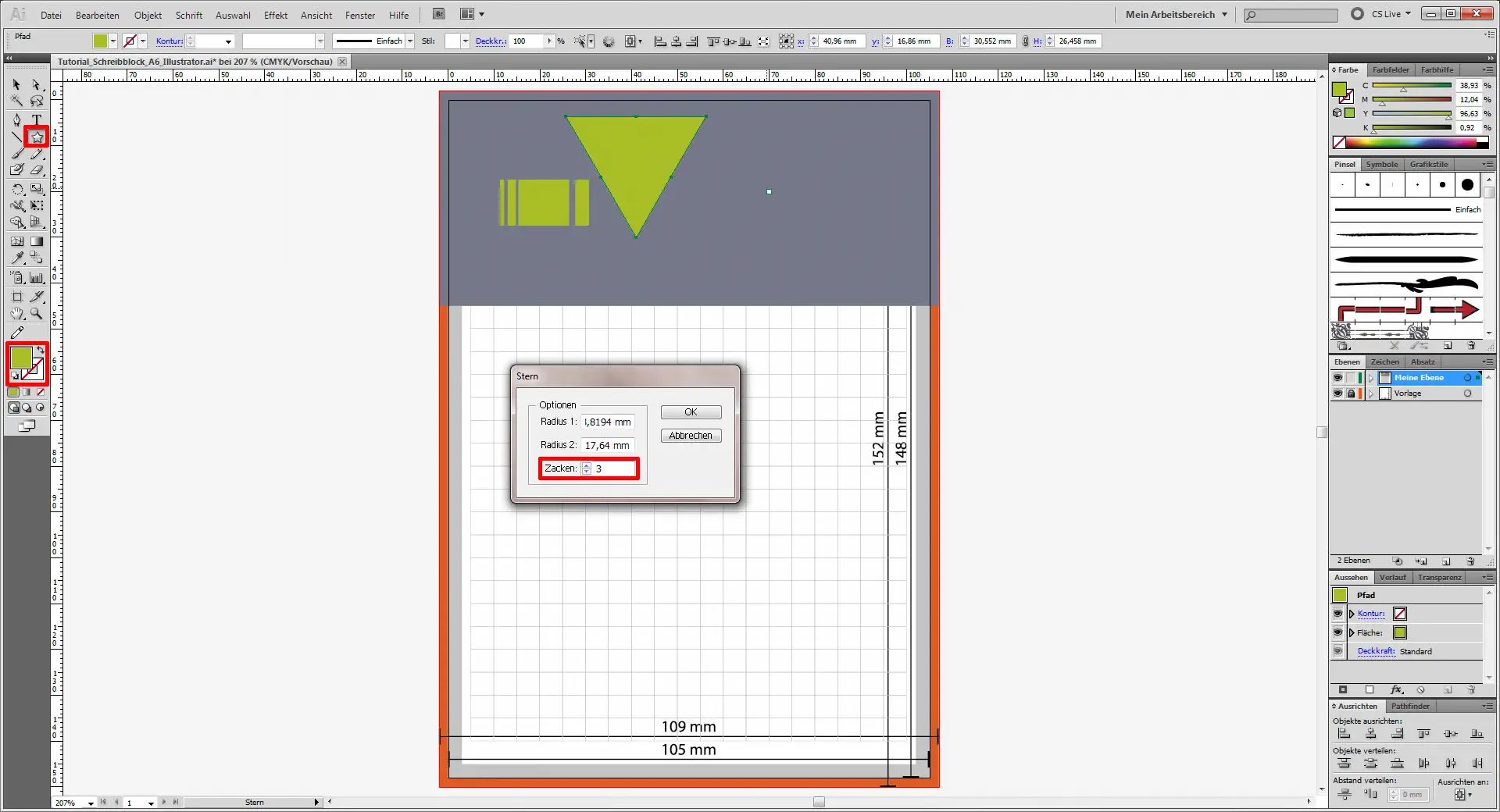Image resolution: width=1500 pixels, height=812 pixels.
Task: Create new layer with new-layer icon
Action: pyautogui.click(x=1447, y=561)
